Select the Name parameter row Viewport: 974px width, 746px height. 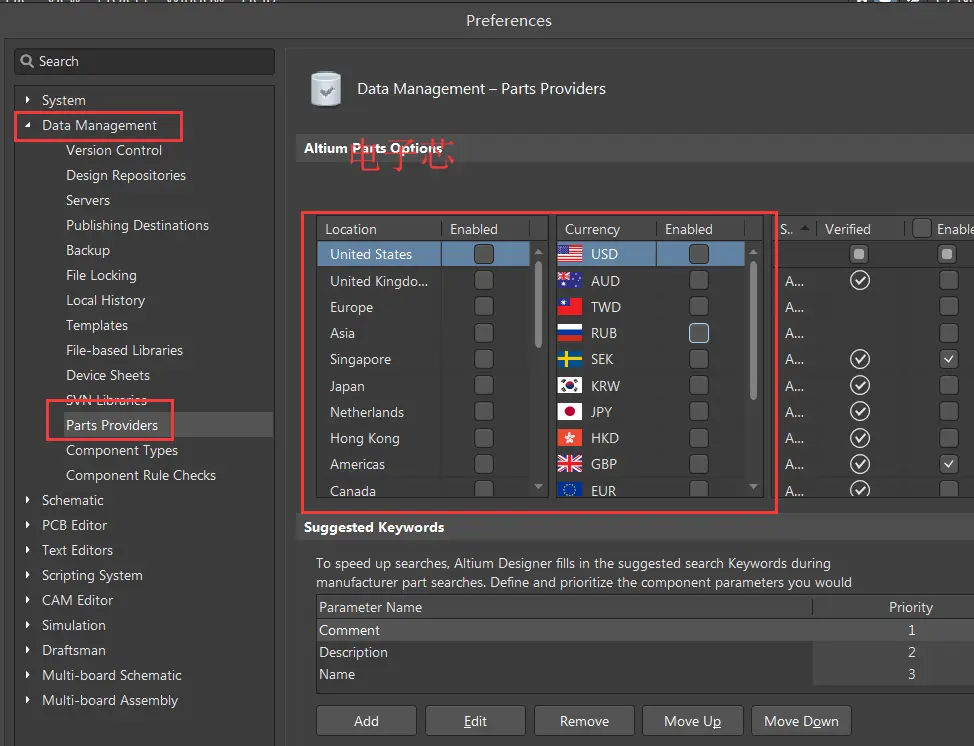645,674
